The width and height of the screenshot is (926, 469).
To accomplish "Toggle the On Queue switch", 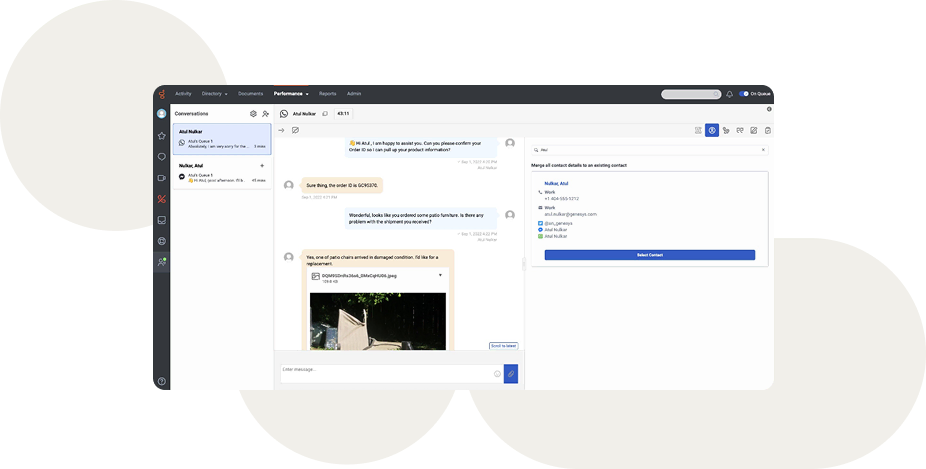I will click(x=744, y=93).
